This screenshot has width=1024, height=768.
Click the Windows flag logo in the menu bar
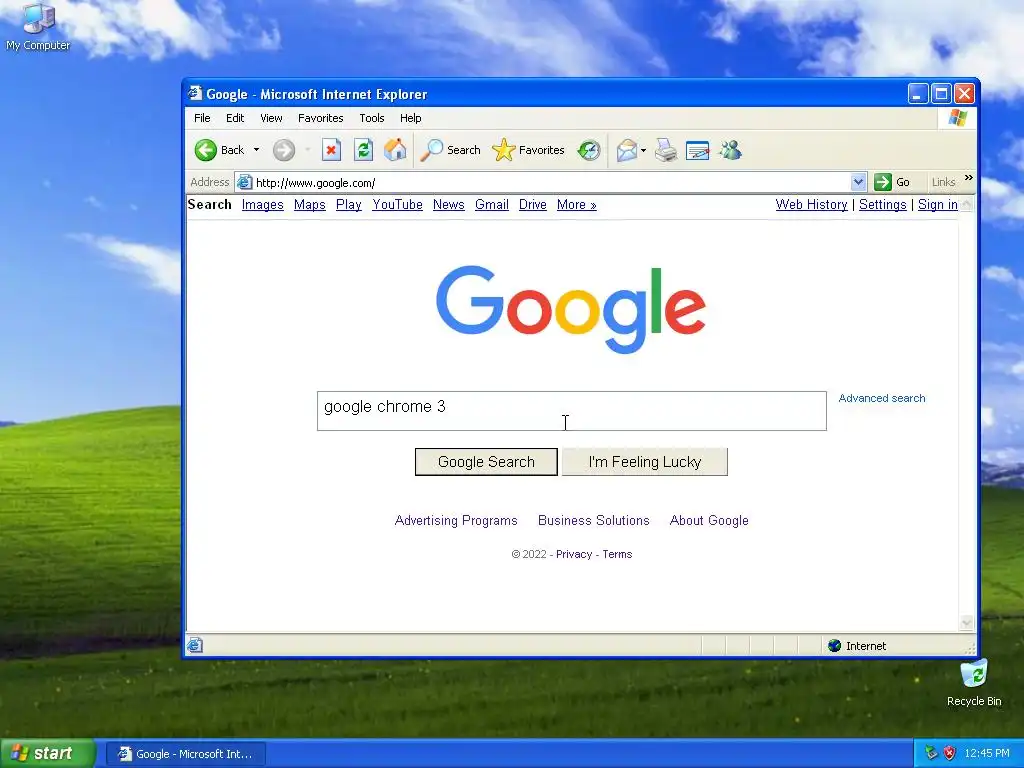[x=957, y=118]
